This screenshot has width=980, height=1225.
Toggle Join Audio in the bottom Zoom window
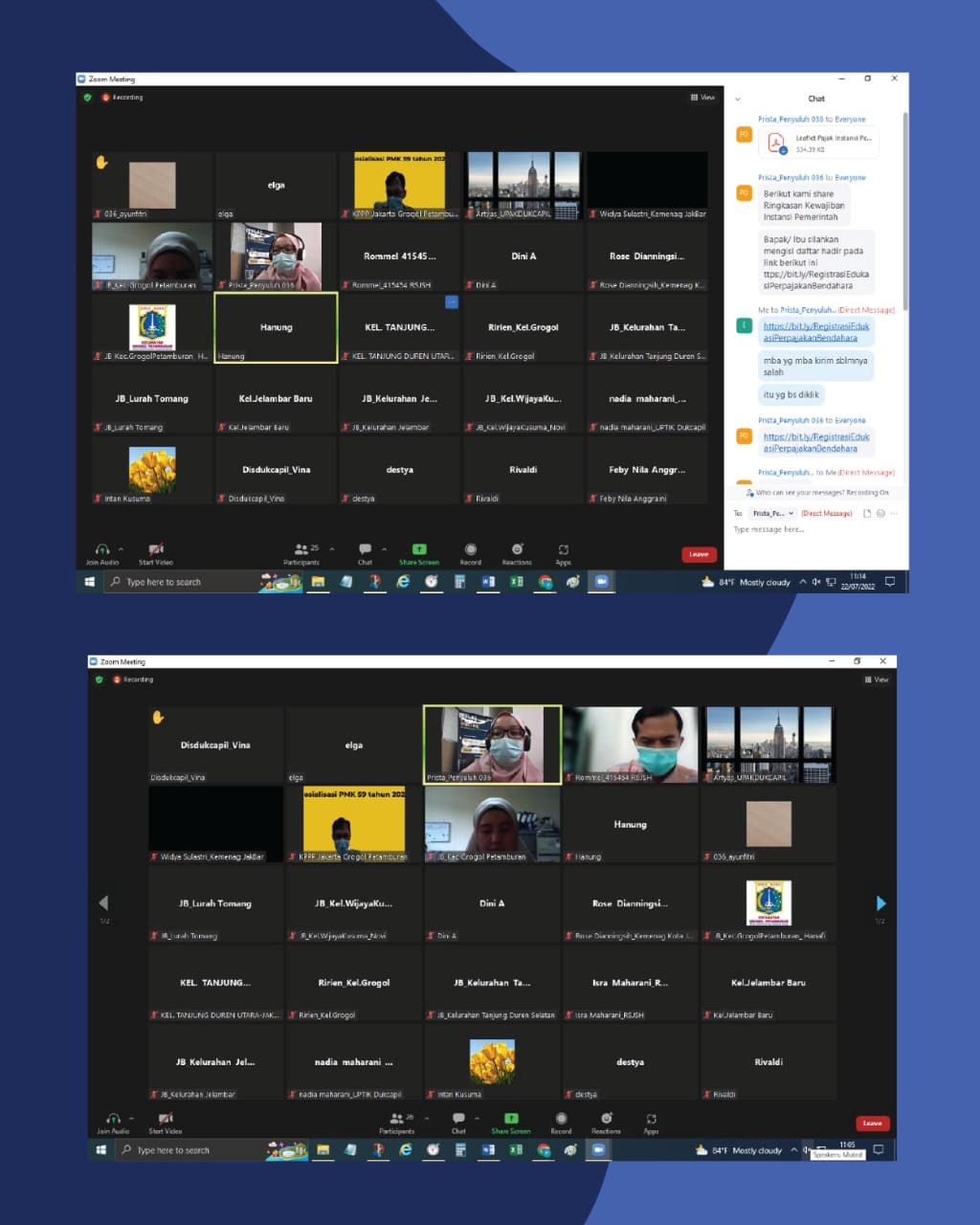112,1122
